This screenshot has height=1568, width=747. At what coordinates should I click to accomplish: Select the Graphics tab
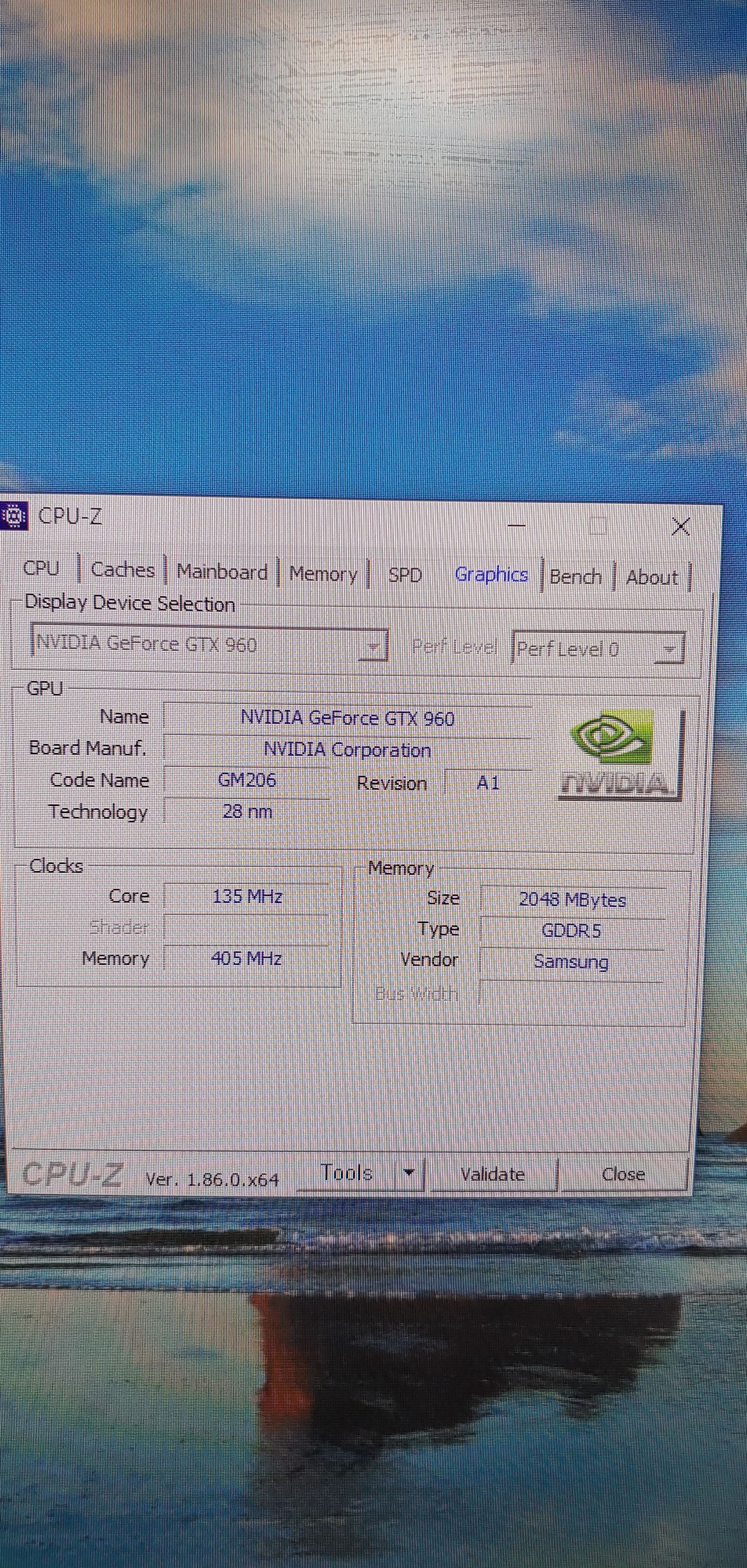point(491,575)
